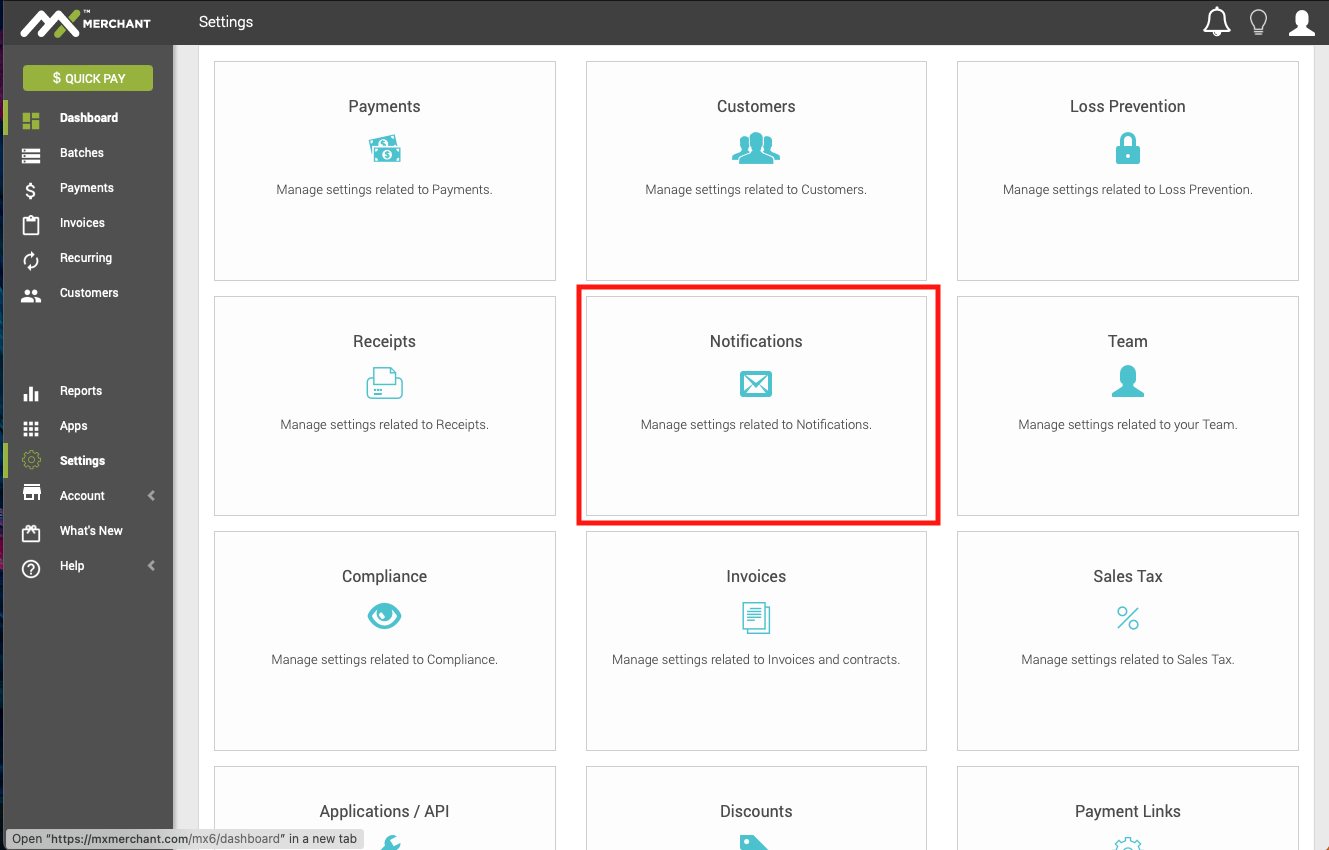The width and height of the screenshot is (1329, 850).
Task: Click the Quick Pay button
Action: pyautogui.click(x=87, y=77)
